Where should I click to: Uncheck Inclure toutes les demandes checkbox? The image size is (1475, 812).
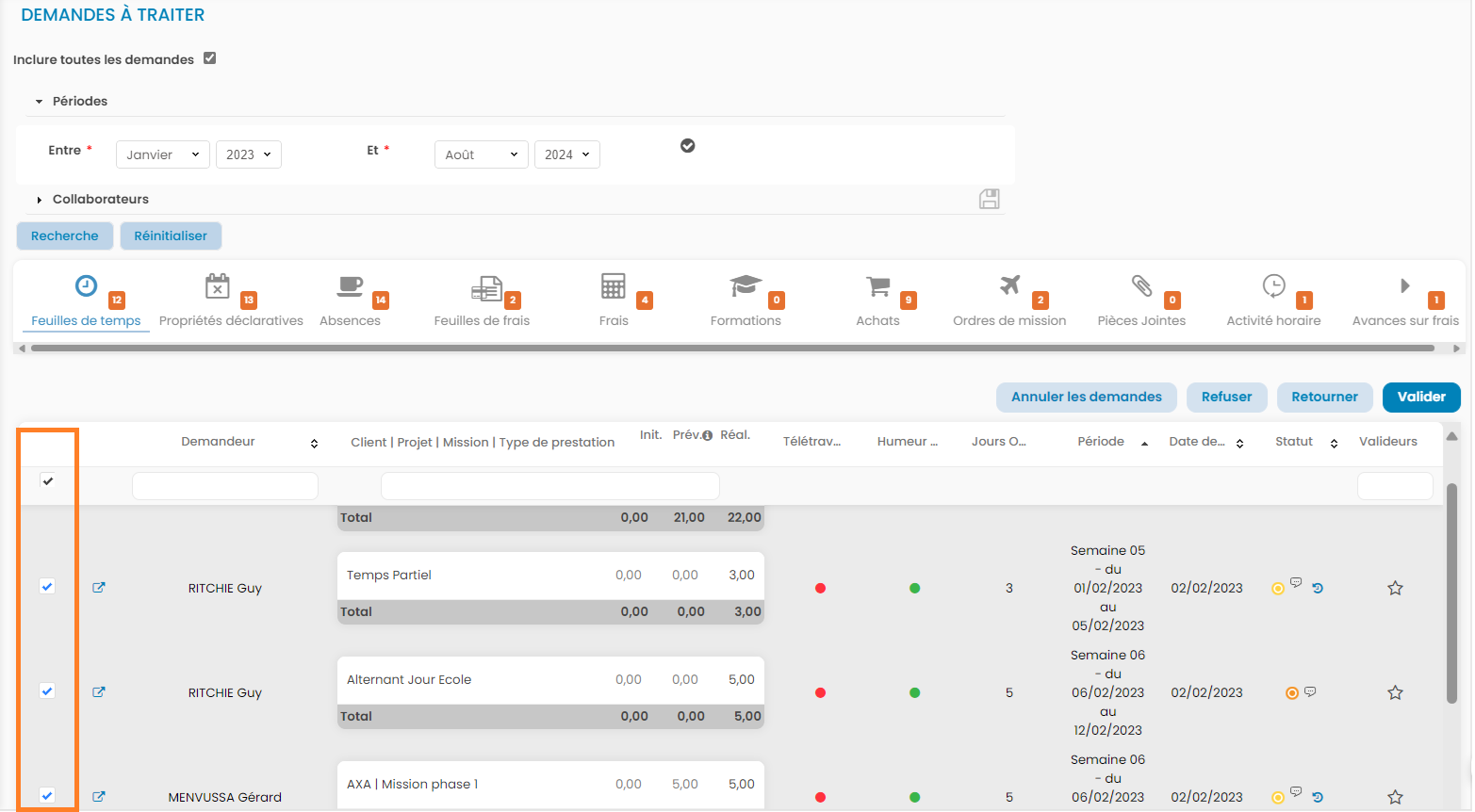[x=210, y=58]
